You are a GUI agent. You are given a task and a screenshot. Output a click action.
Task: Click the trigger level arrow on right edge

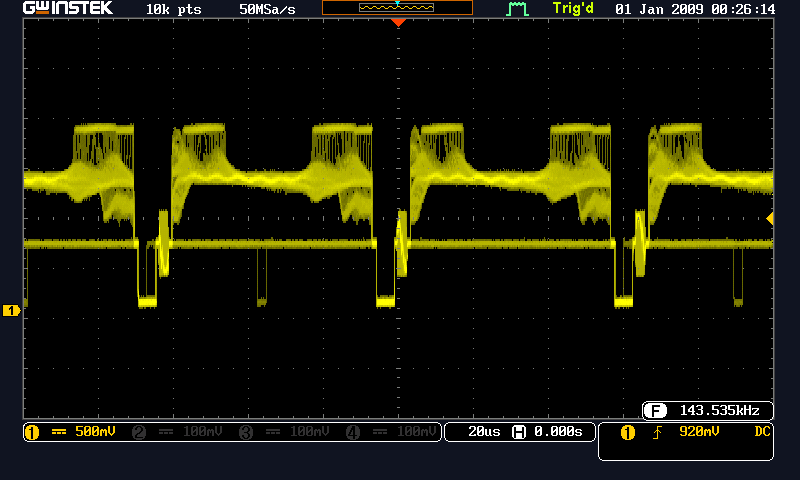[769, 218]
